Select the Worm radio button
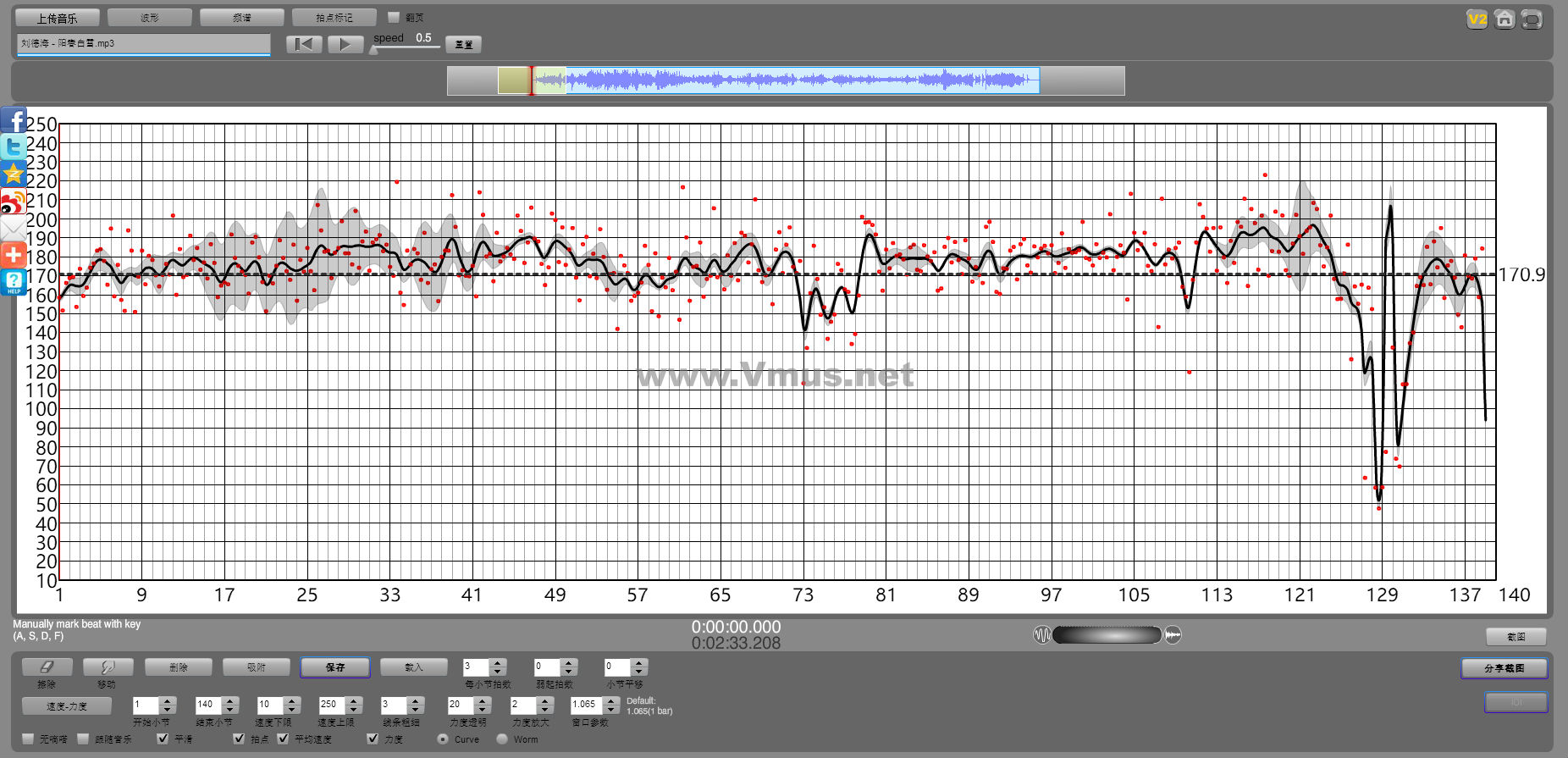Viewport: 1568px width, 758px height. coord(502,739)
